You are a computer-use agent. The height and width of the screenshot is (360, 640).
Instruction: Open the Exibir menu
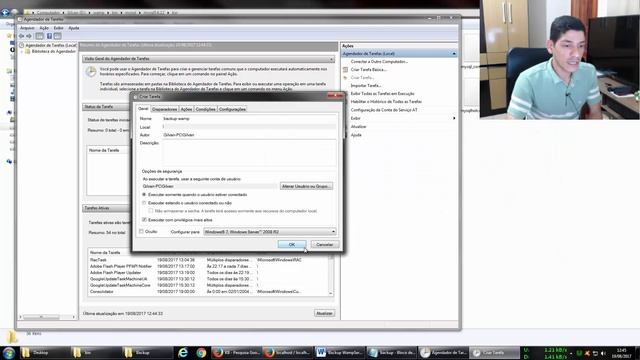point(58,28)
